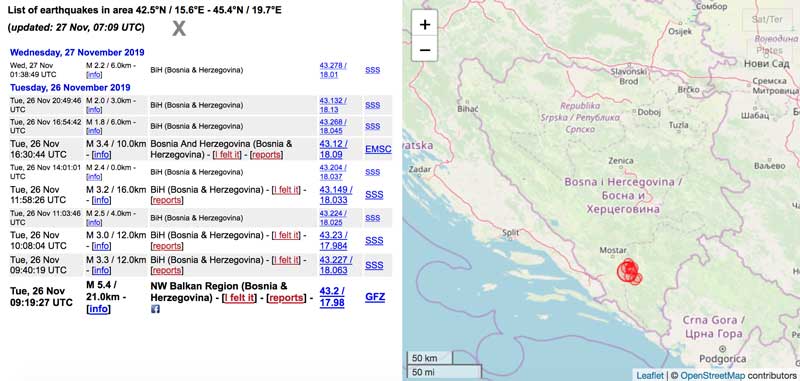Open SSS source for 10:08:04 quake
Screen dimensions: 800x381
tap(374, 240)
